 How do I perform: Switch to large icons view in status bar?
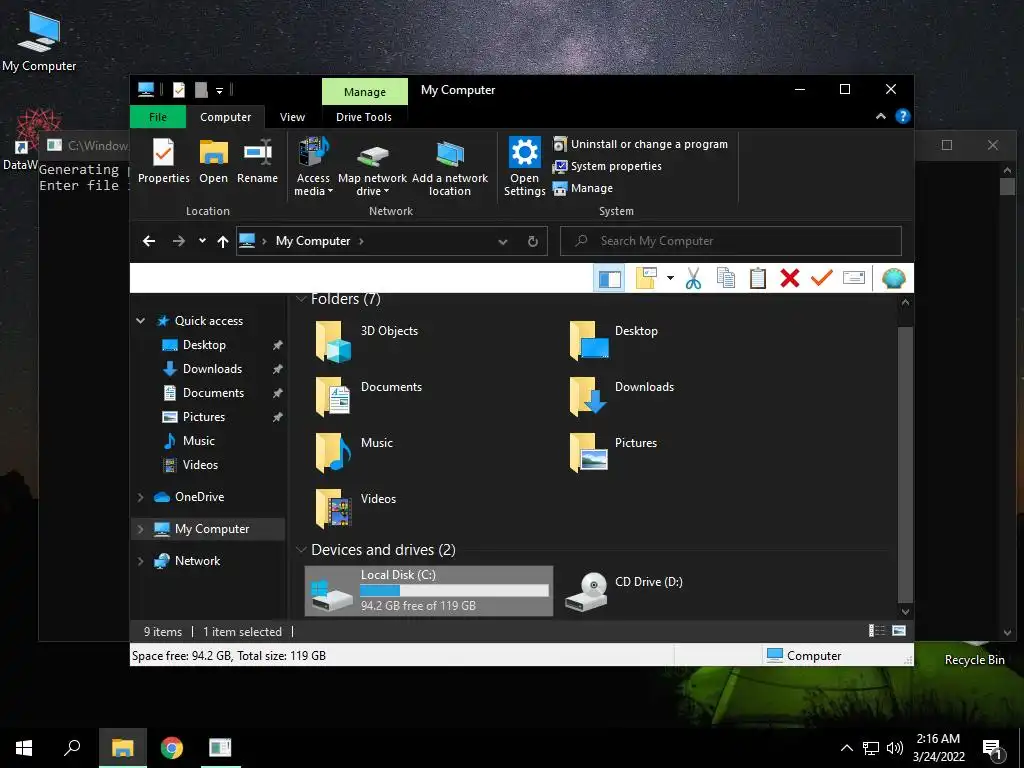point(899,631)
